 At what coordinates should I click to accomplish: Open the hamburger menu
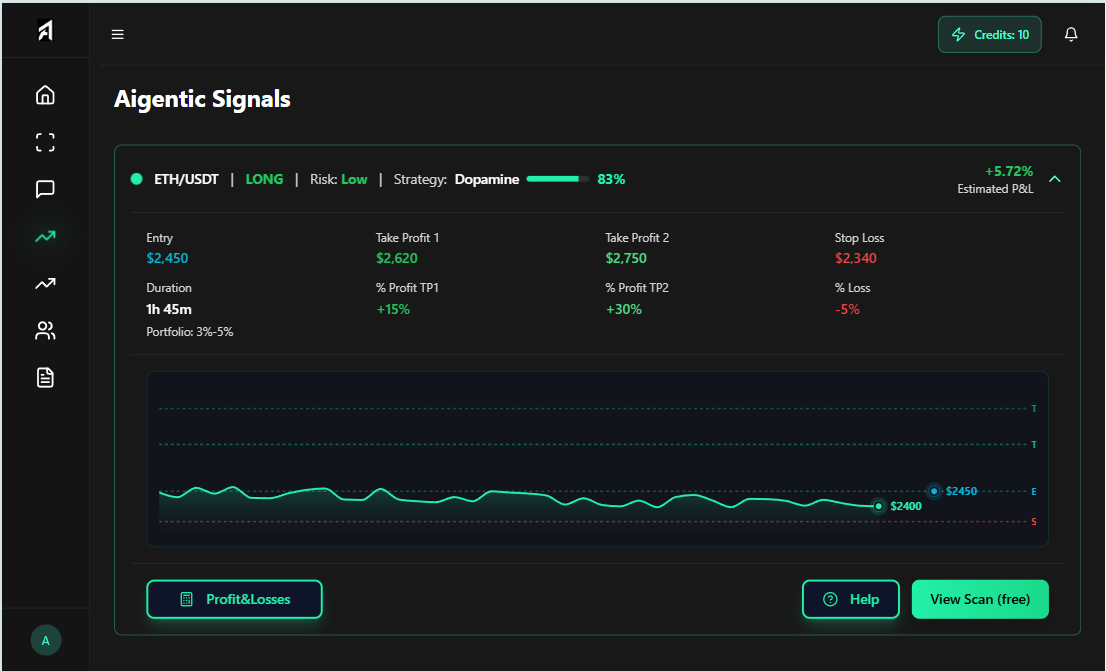[118, 35]
